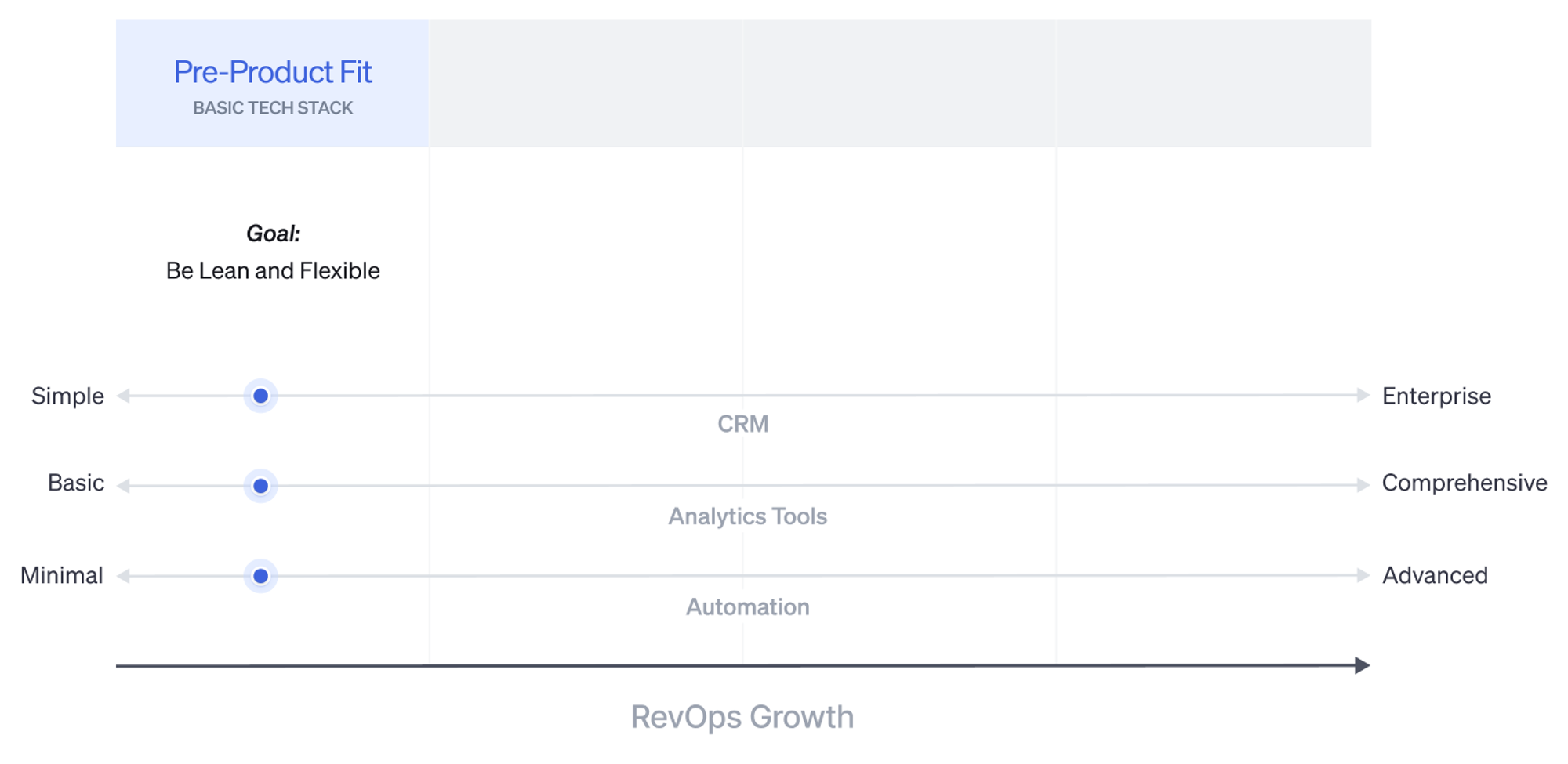Screen dimensions: 1568x764
Task: Click the Enterprise end label
Action: pyautogui.click(x=1436, y=396)
